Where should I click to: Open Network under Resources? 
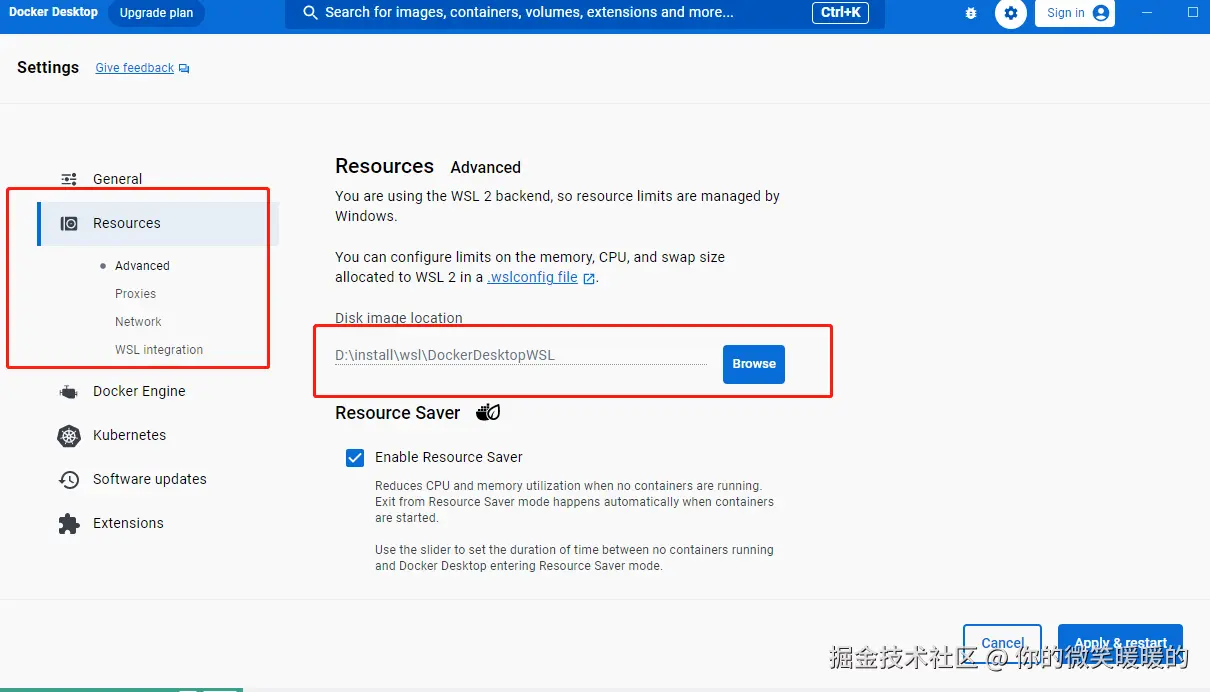(138, 322)
